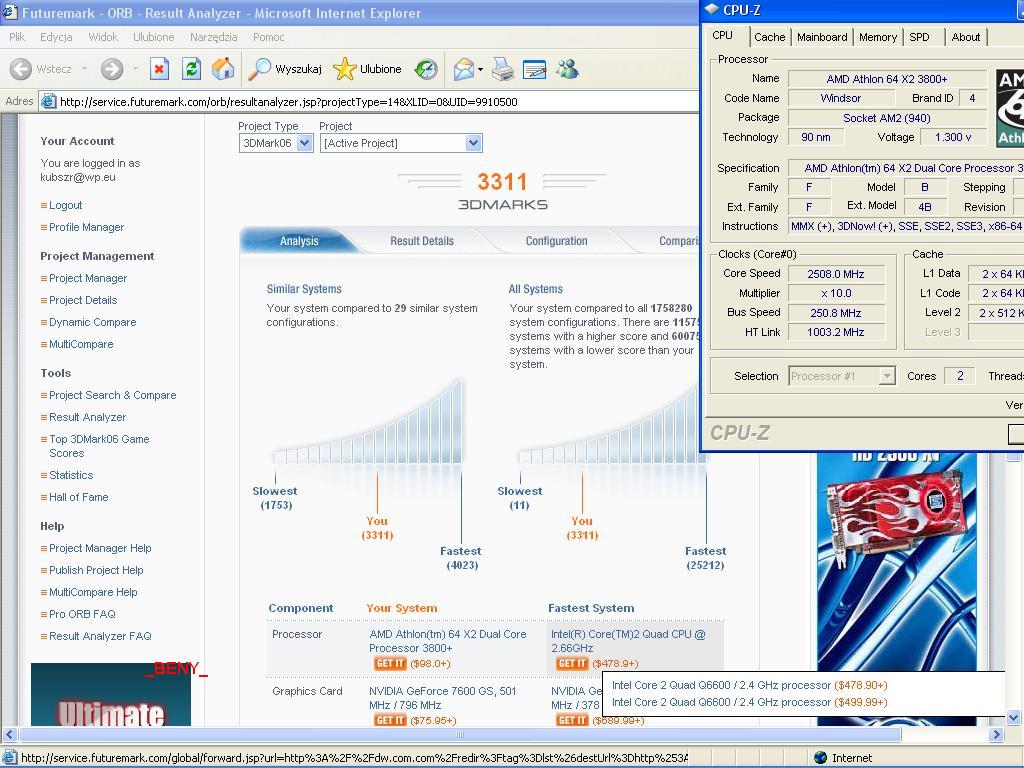Expand the Active Project dropdown
The image size is (1024, 768).
473,143
